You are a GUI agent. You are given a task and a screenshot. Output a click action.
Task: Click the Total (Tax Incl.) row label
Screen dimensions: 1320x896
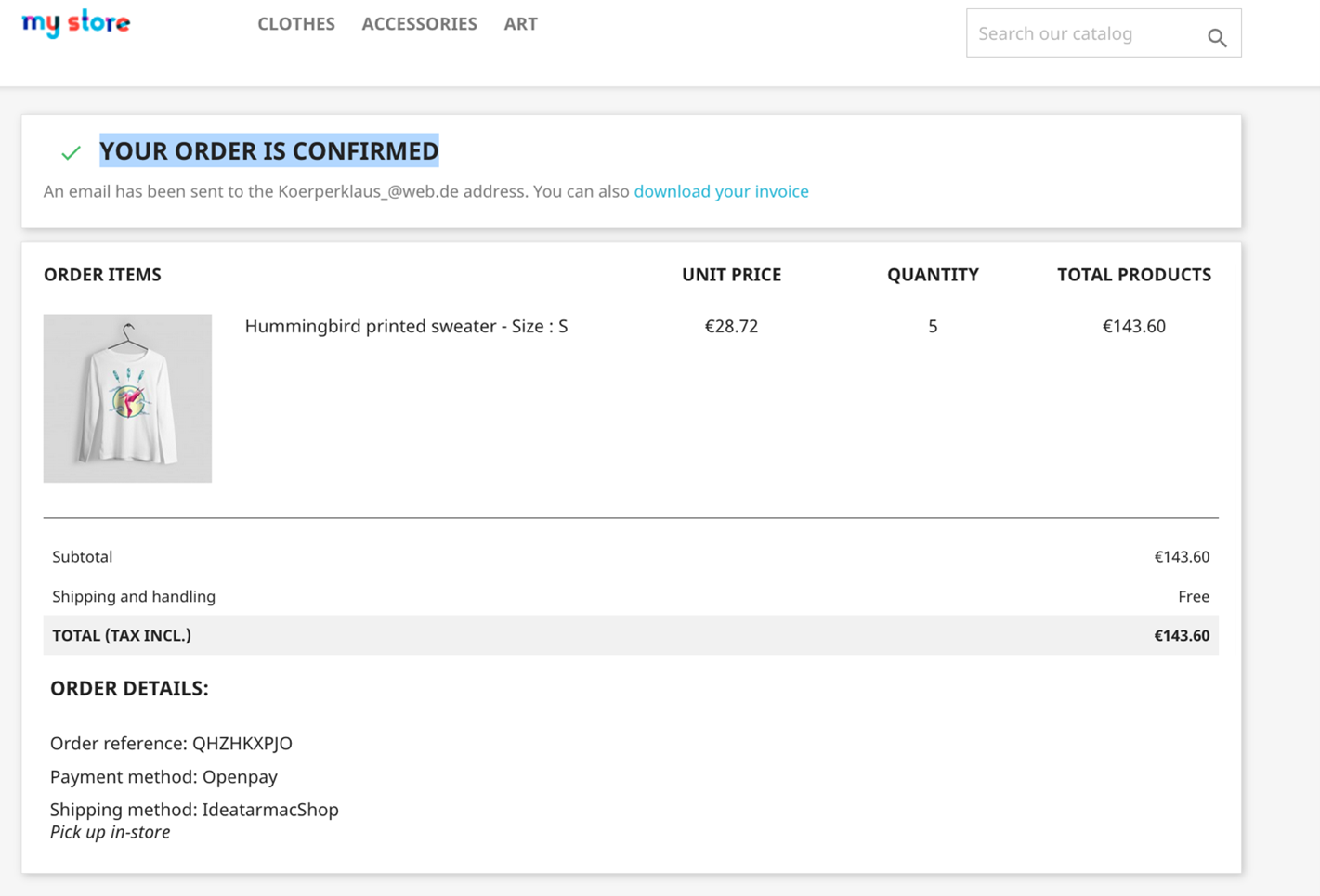pos(122,635)
